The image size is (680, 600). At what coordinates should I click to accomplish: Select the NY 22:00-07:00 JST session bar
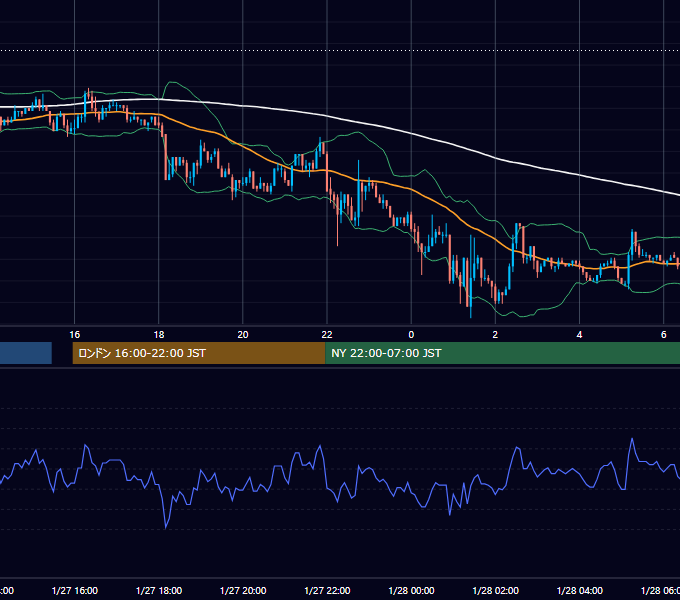click(502, 353)
